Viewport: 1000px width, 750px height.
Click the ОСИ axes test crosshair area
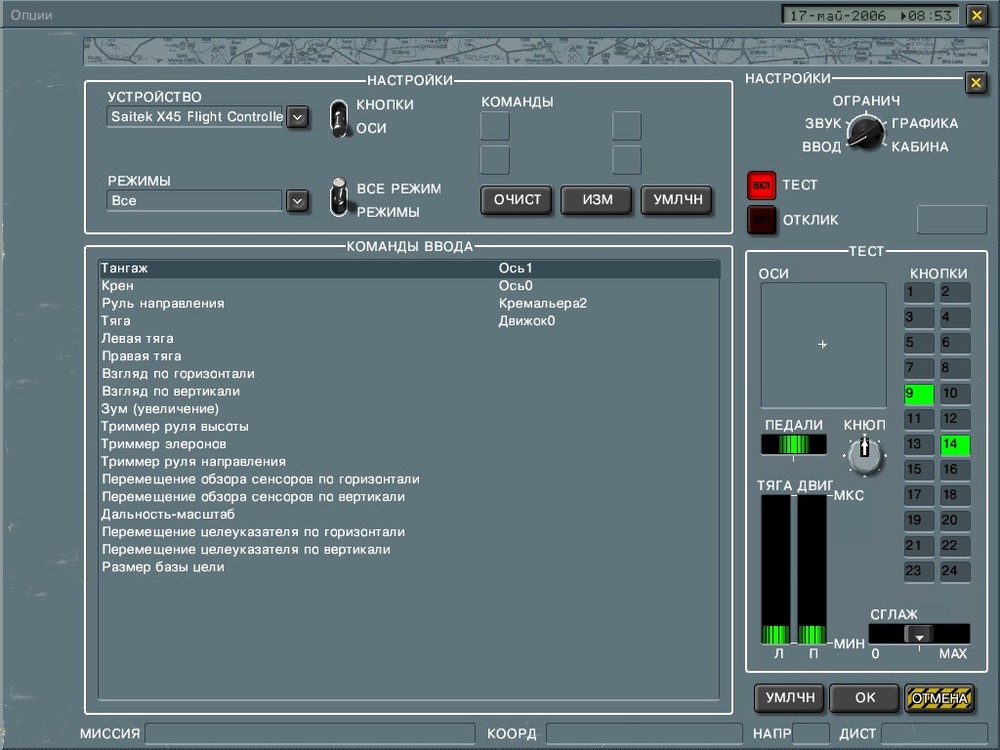coord(822,344)
